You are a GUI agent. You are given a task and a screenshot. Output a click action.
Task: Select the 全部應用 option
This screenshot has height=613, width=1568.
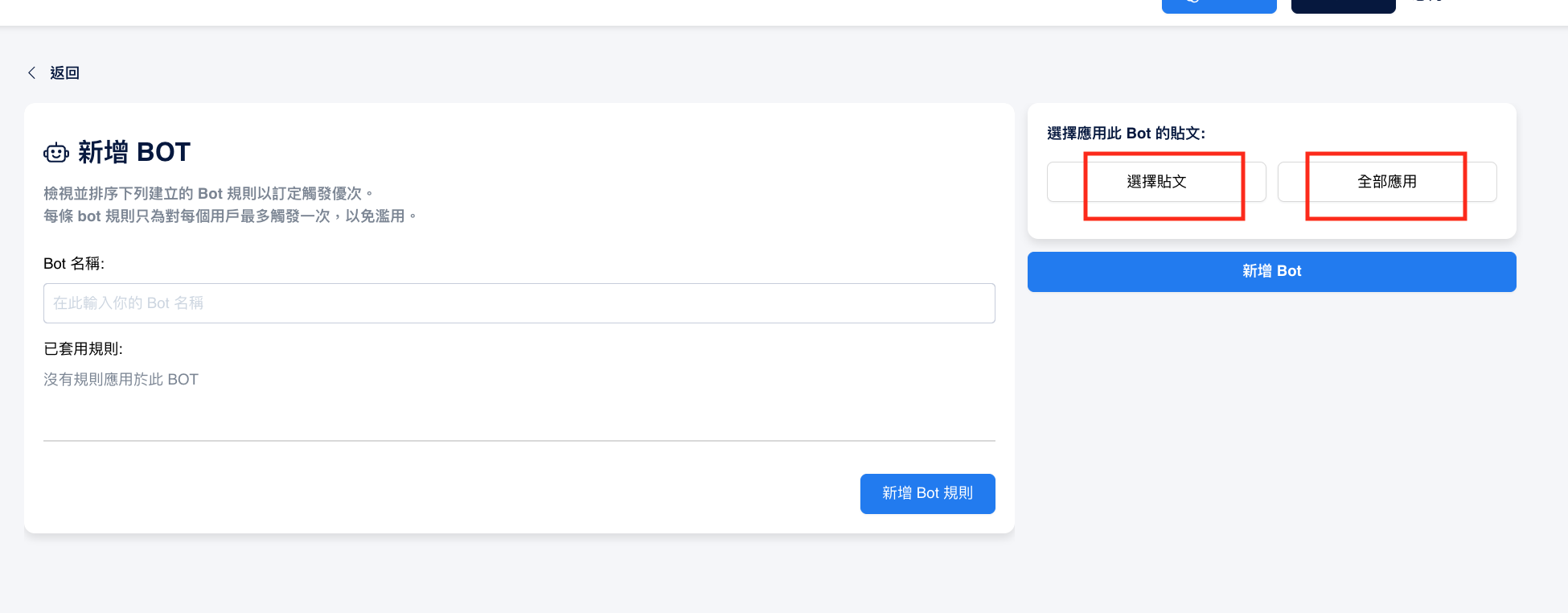(1387, 182)
